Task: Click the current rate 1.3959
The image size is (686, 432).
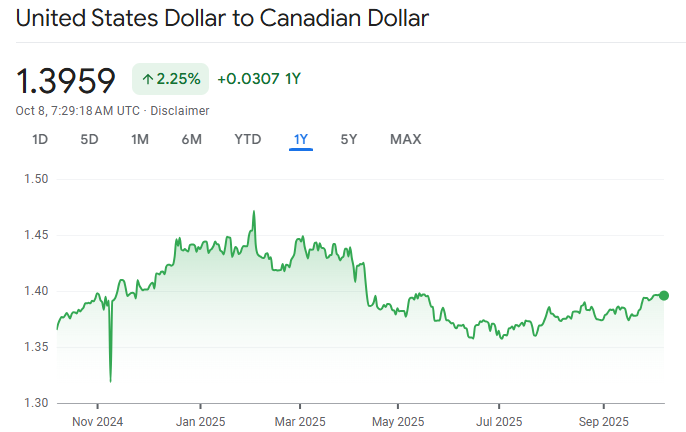Action: point(66,80)
